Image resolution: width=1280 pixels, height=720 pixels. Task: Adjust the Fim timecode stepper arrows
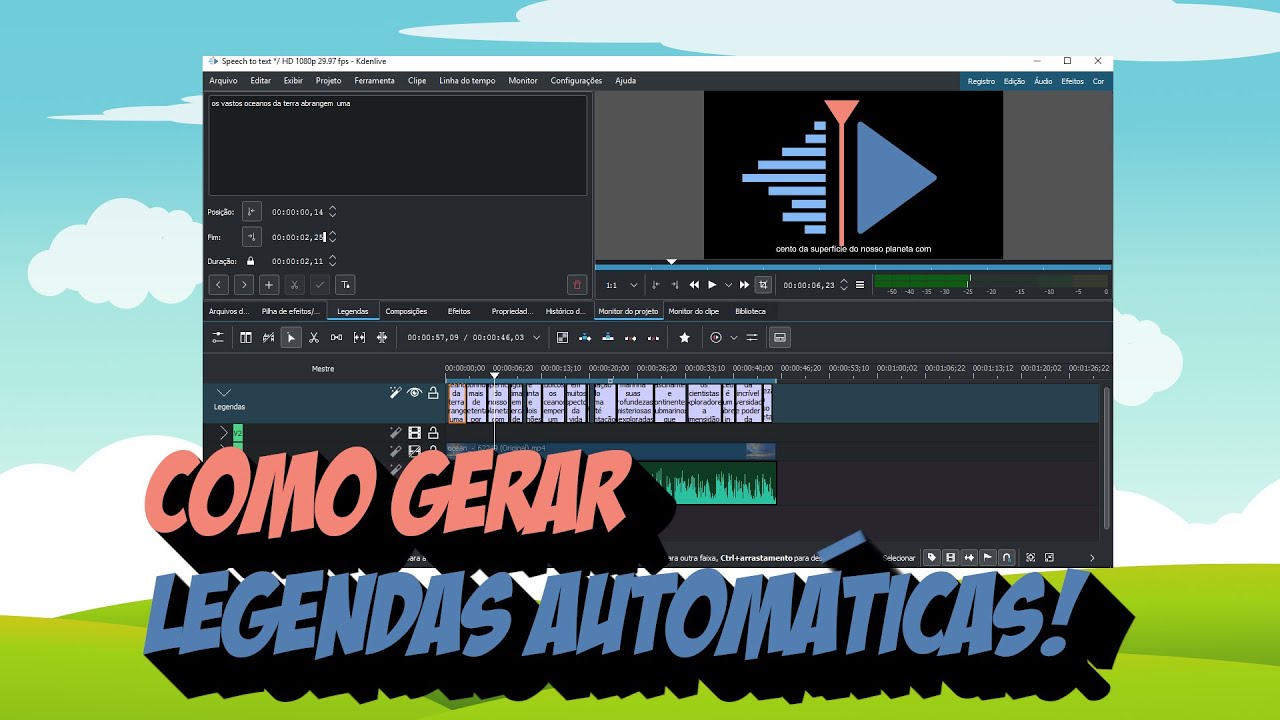pos(333,237)
